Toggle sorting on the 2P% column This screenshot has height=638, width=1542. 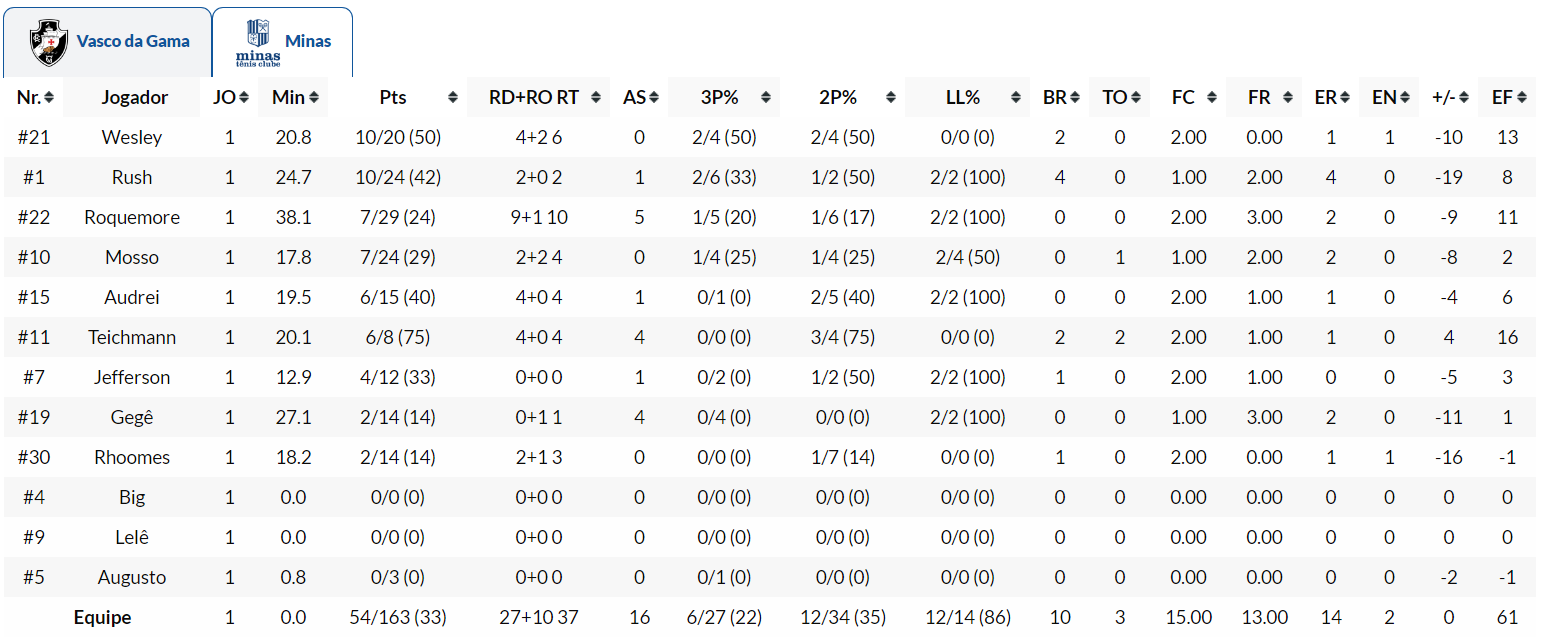892,98
